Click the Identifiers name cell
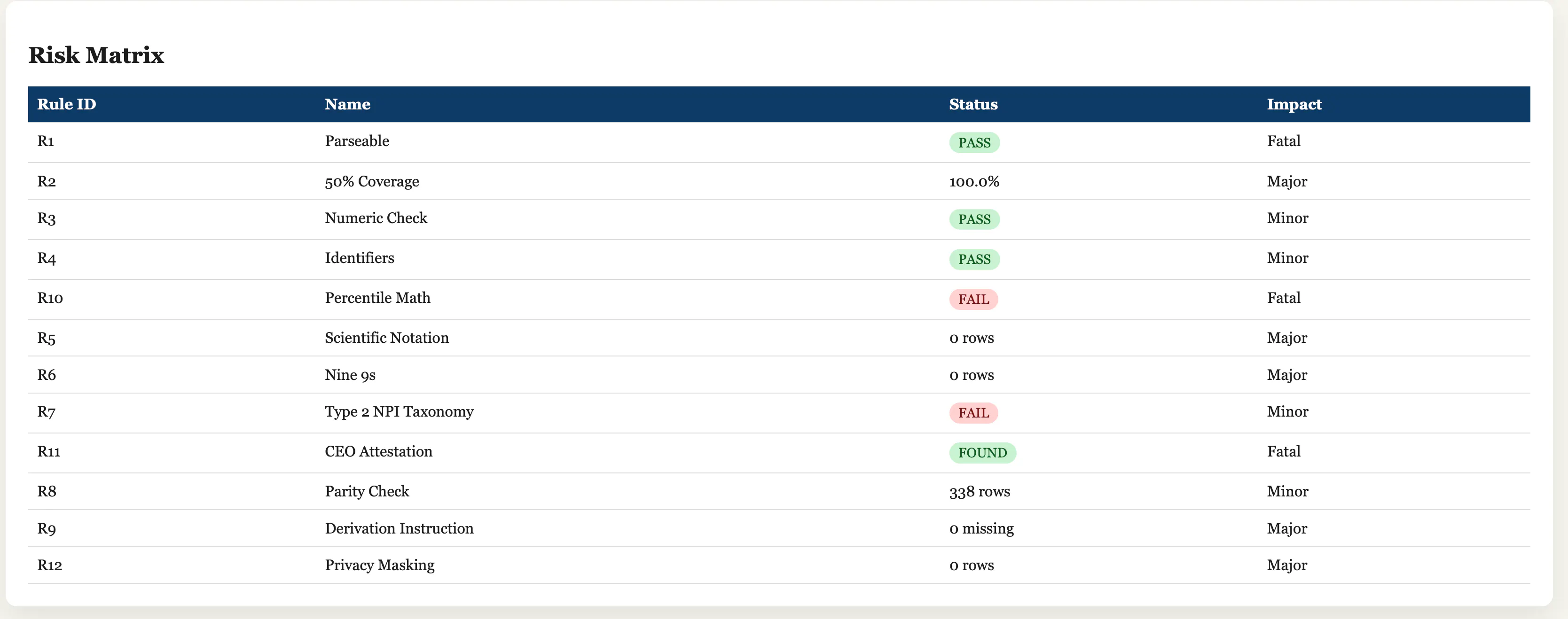The image size is (1568, 619). 359,258
